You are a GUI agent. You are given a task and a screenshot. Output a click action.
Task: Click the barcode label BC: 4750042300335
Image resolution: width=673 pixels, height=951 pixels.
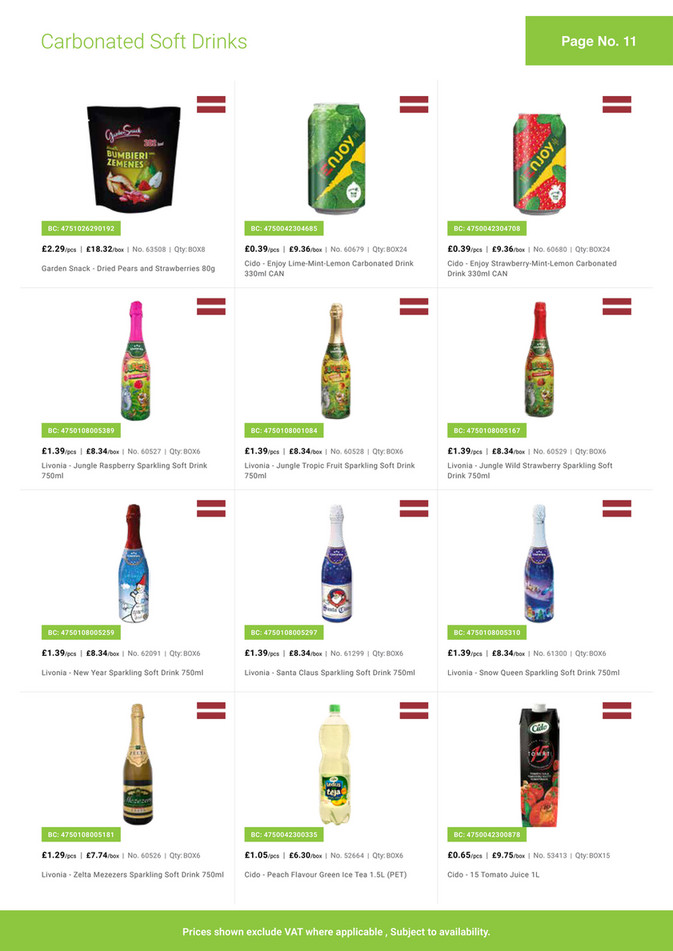point(284,835)
